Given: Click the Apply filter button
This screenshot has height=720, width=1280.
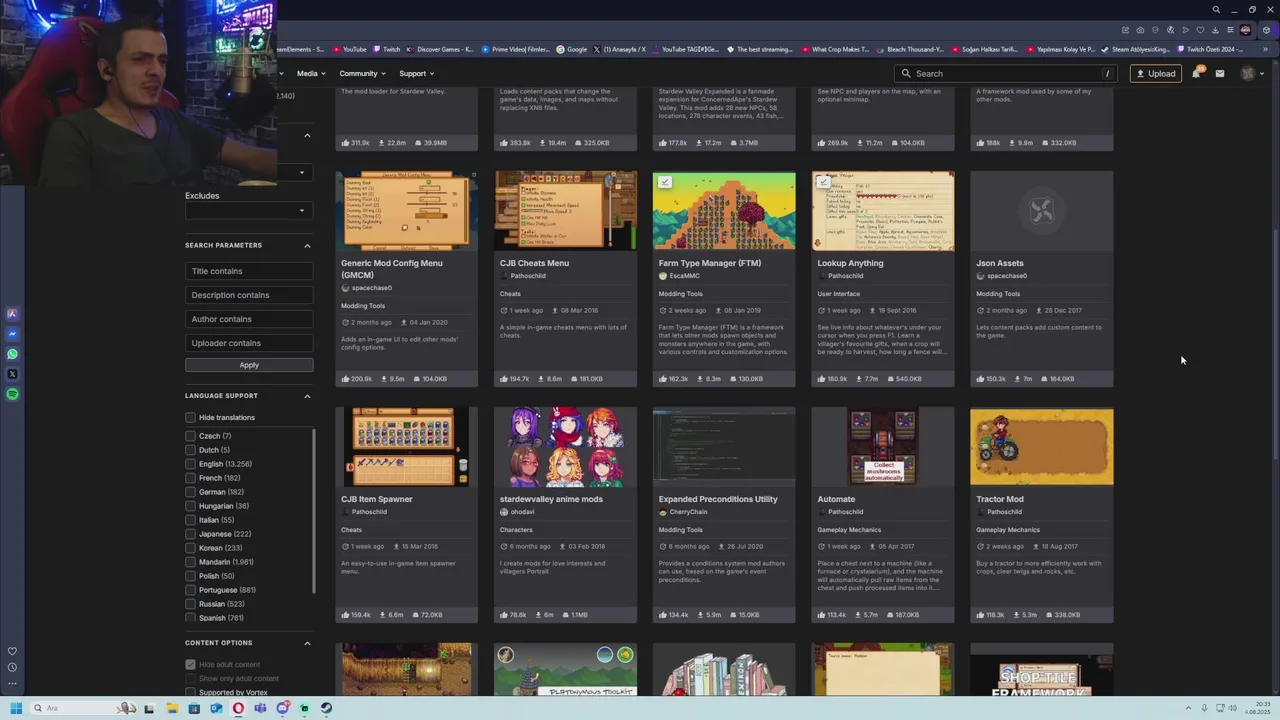Looking at the screenshot, I should pos(249,365).
